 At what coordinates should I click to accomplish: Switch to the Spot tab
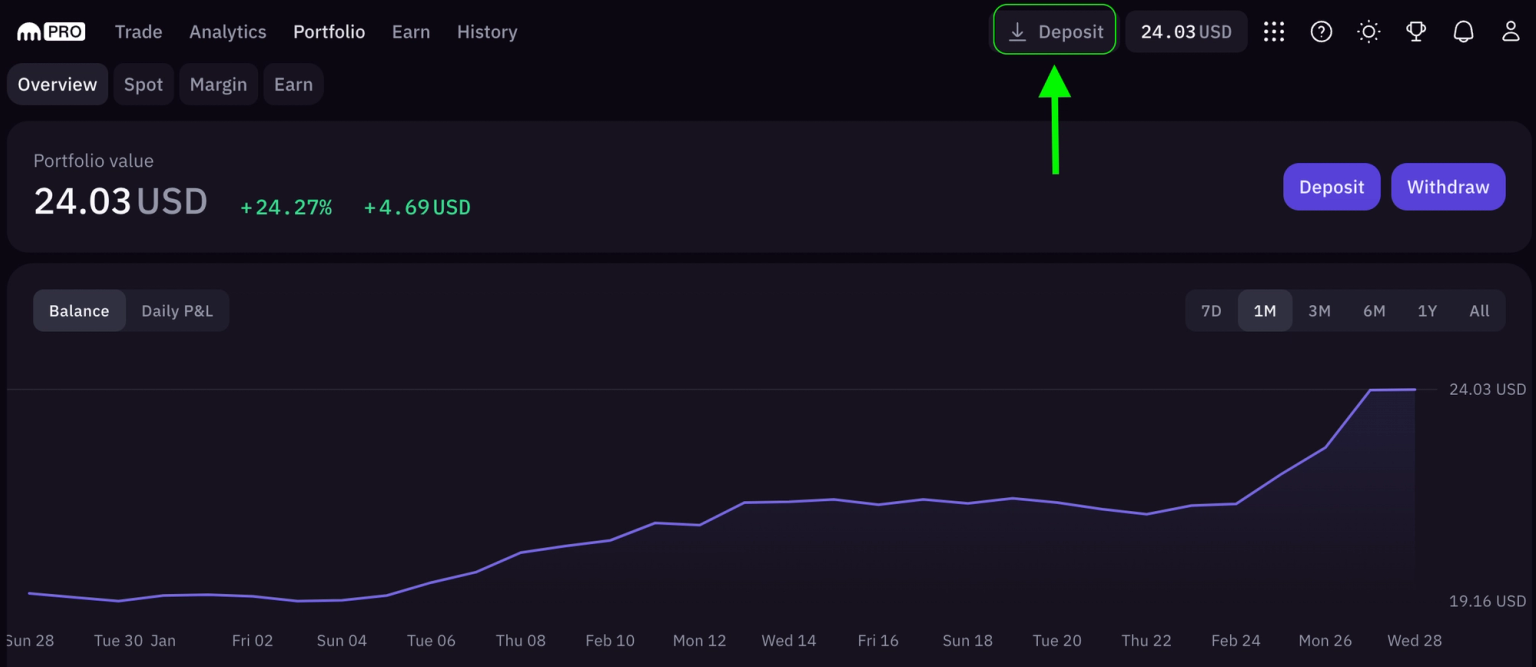click(x=143, y=85)
